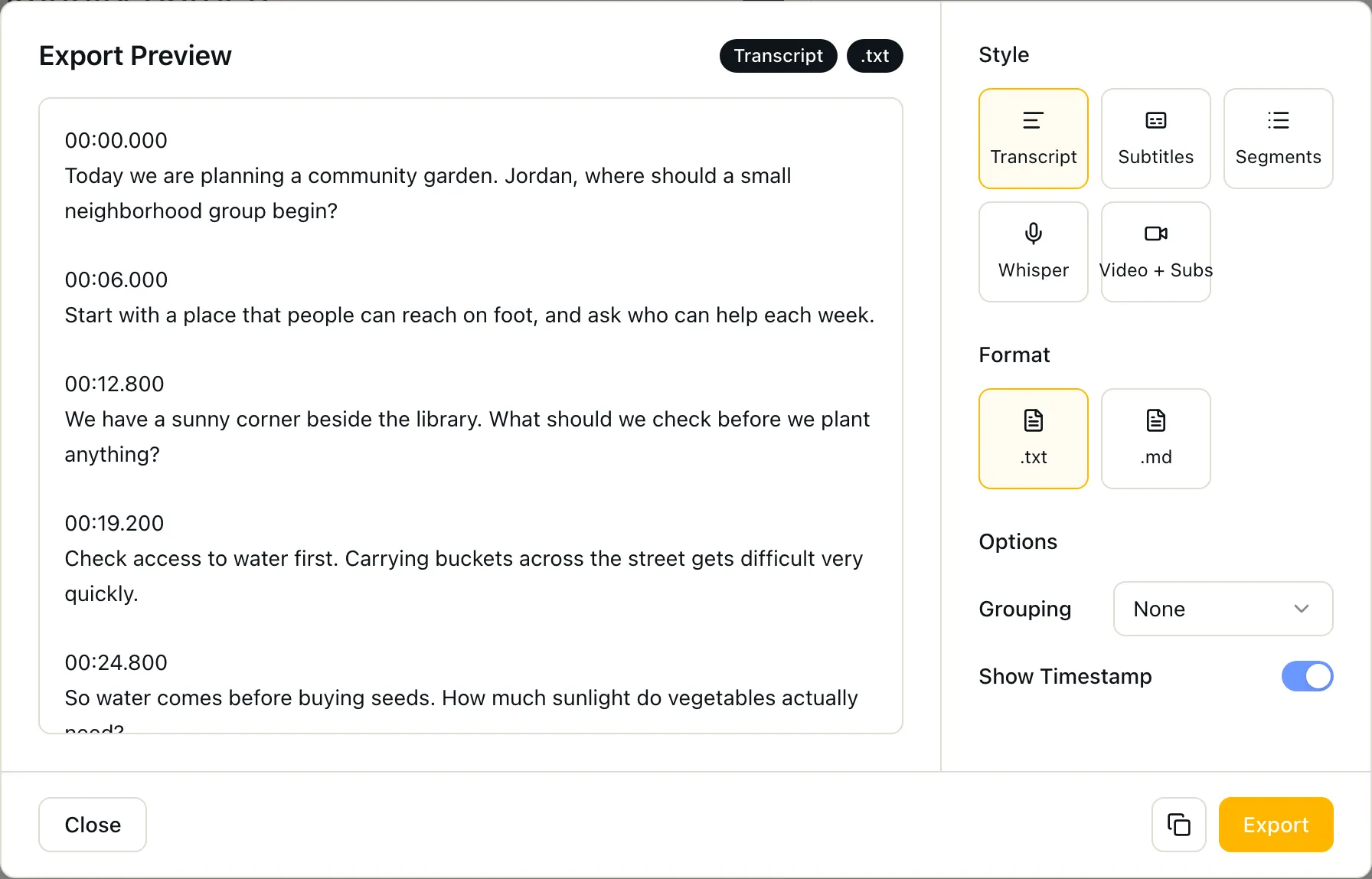This screenshot has width=1372, height=879.
Task: Click the Options section heading
Action: (1018, 541)
